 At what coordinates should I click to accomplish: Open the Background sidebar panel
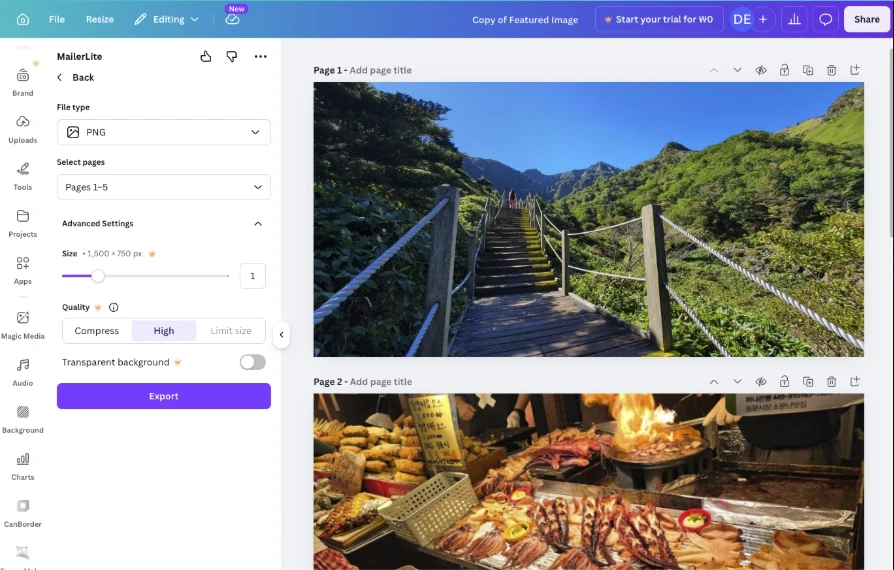coord(23,420)
